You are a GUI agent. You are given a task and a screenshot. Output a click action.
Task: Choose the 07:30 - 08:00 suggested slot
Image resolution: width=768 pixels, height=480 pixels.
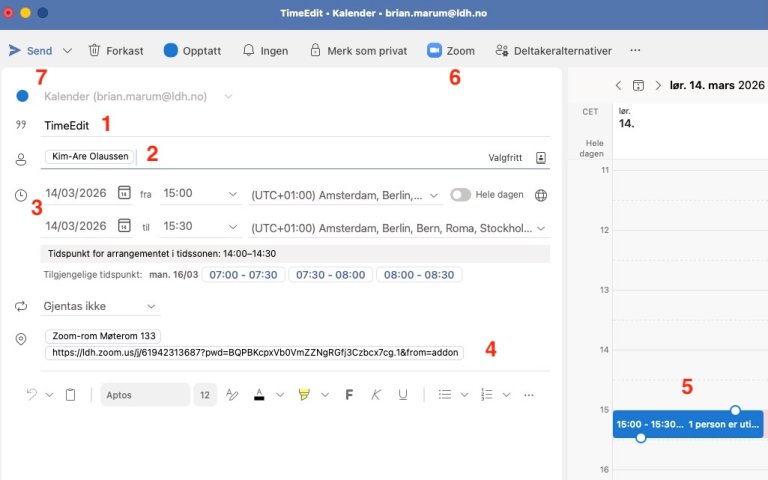[x=331, y=275]
